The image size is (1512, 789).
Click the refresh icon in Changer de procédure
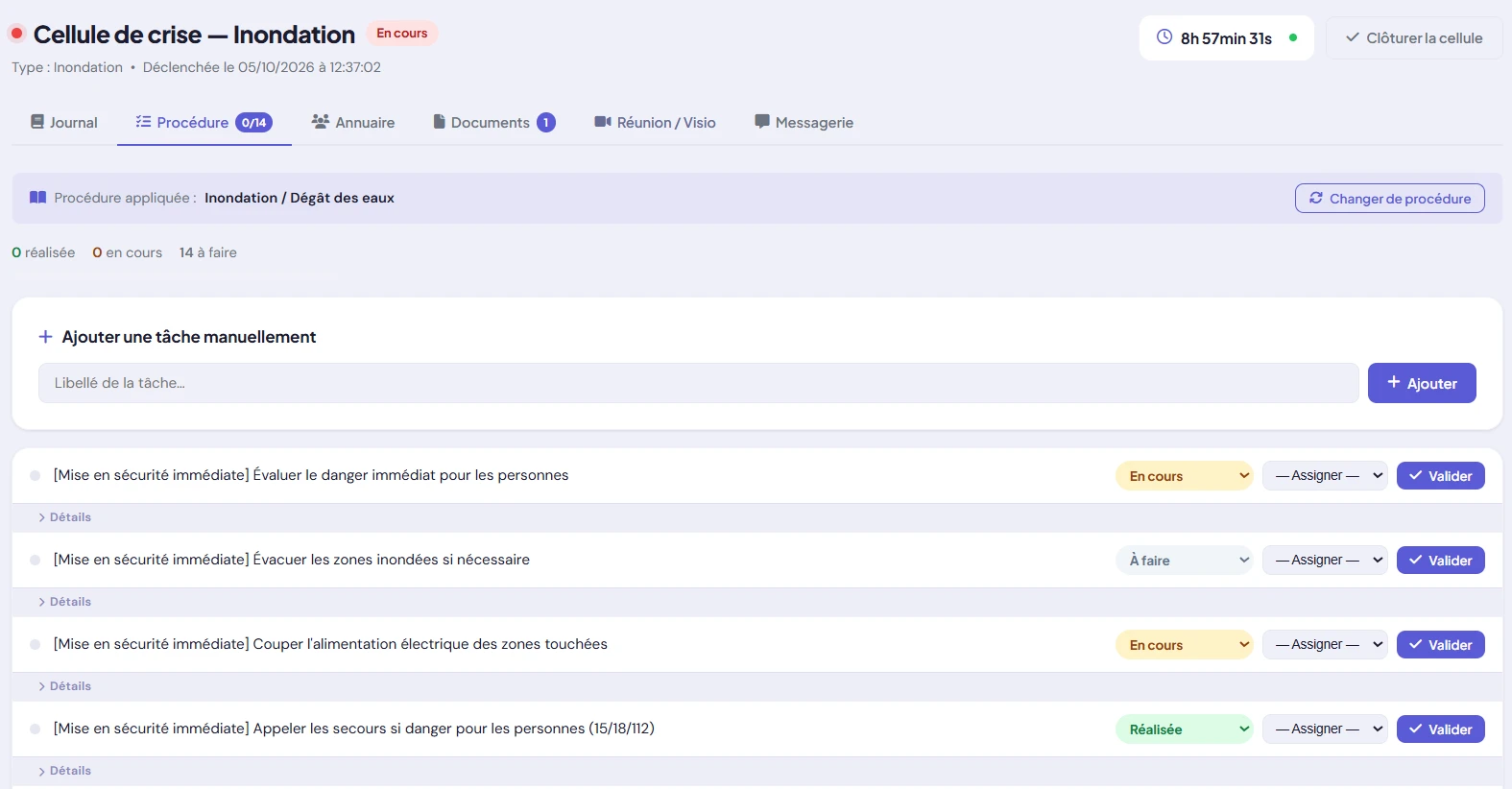[x=1316, y=198]
